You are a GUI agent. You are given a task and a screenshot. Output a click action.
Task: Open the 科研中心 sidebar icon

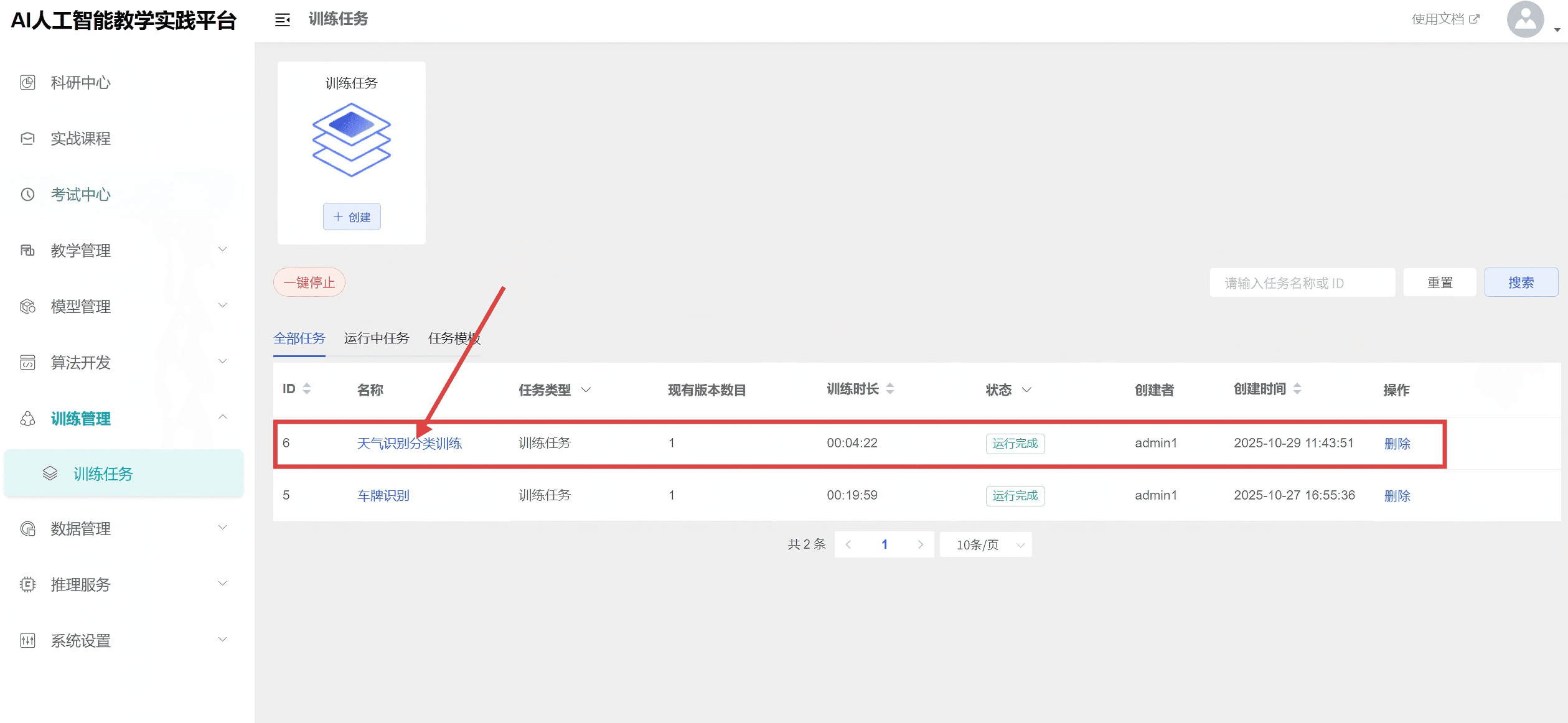(27, 83)
